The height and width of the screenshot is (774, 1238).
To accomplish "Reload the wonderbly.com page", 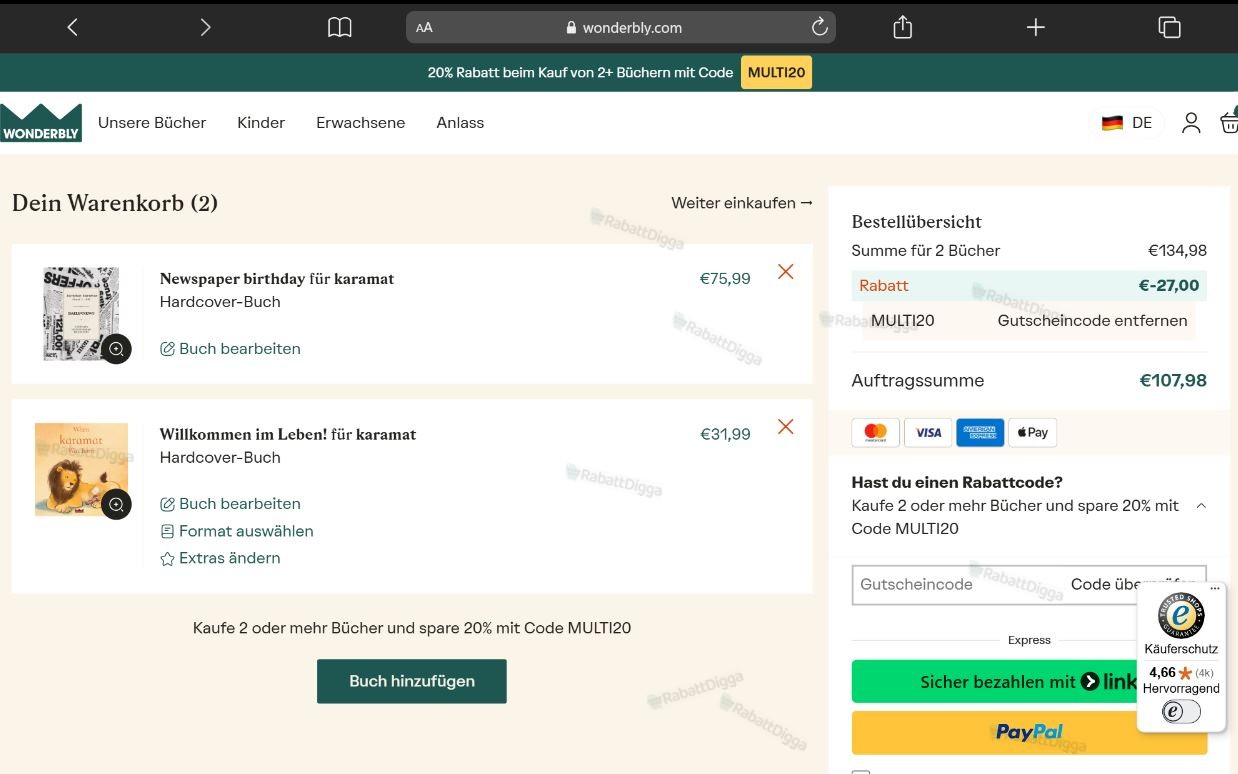I will pos(820,27).
